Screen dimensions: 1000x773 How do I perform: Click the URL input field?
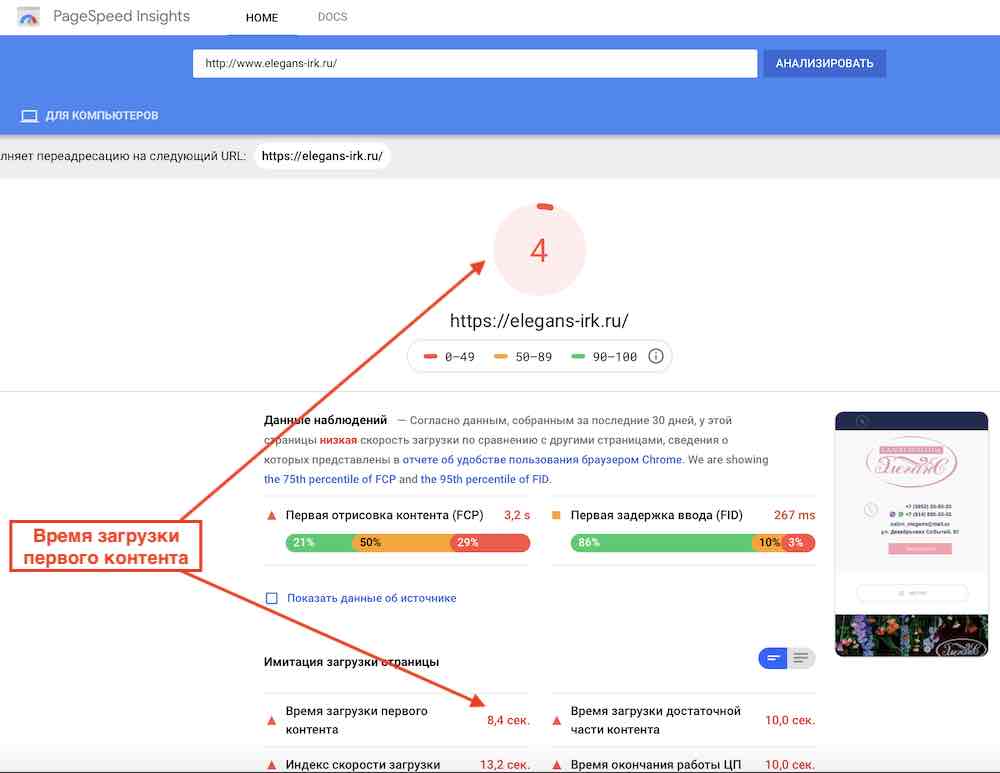(x=475, y=64)
